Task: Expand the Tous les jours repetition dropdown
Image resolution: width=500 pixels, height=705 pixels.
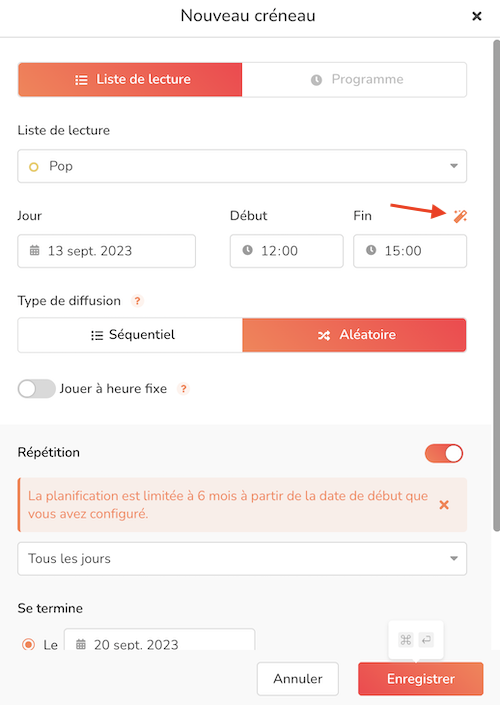Action: (x=242, y=558)
